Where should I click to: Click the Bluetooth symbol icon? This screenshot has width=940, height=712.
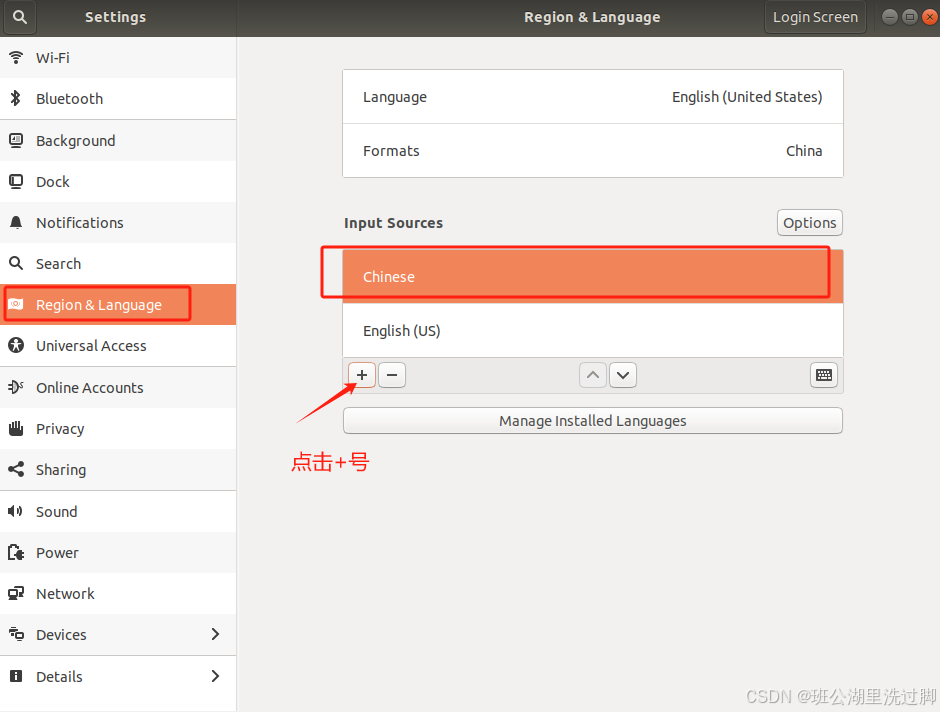click(x=16, y=98)
